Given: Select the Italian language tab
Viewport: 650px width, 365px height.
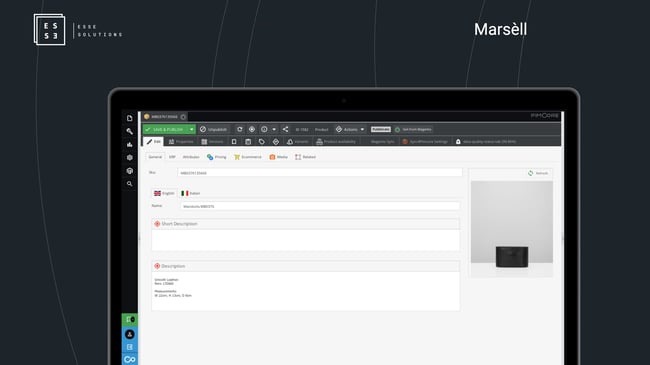Looking at the screenshot, I should tap(191, 193).
